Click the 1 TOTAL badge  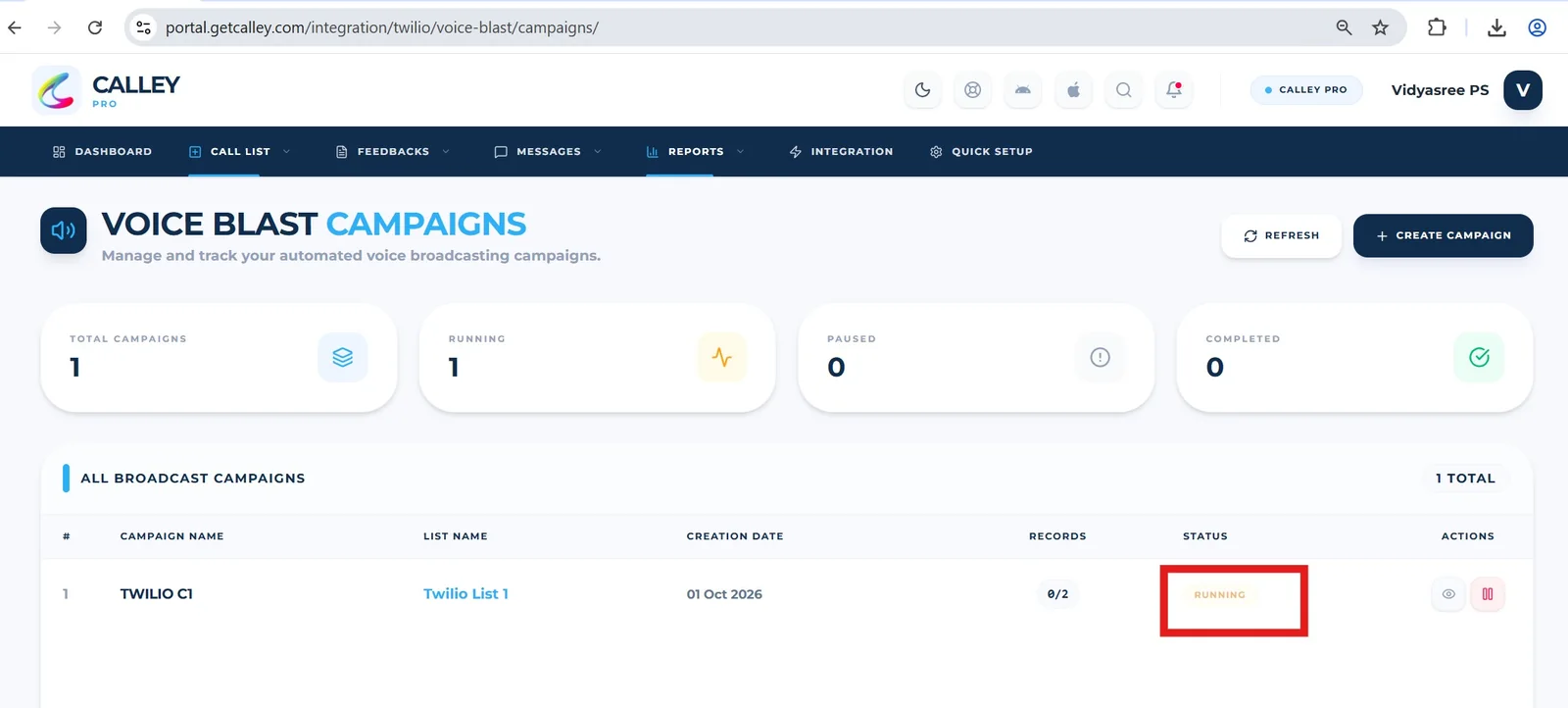coord(1465,479)
